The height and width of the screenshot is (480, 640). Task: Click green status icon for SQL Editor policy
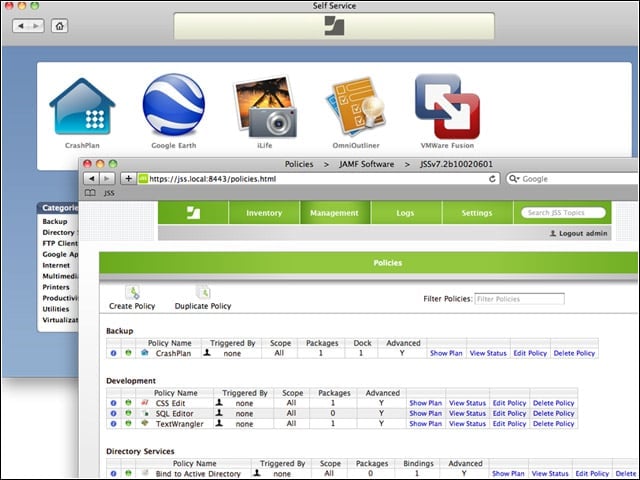[x=128, y=413]
